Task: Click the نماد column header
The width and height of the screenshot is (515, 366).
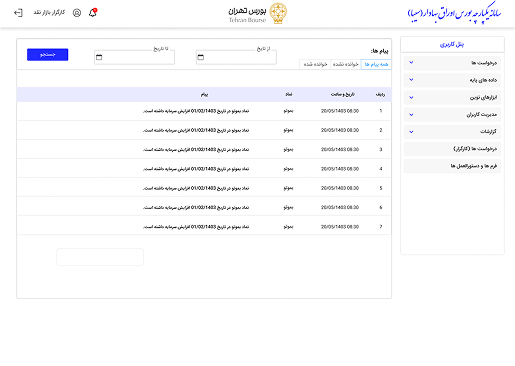Action: click(x=289, y=95)
